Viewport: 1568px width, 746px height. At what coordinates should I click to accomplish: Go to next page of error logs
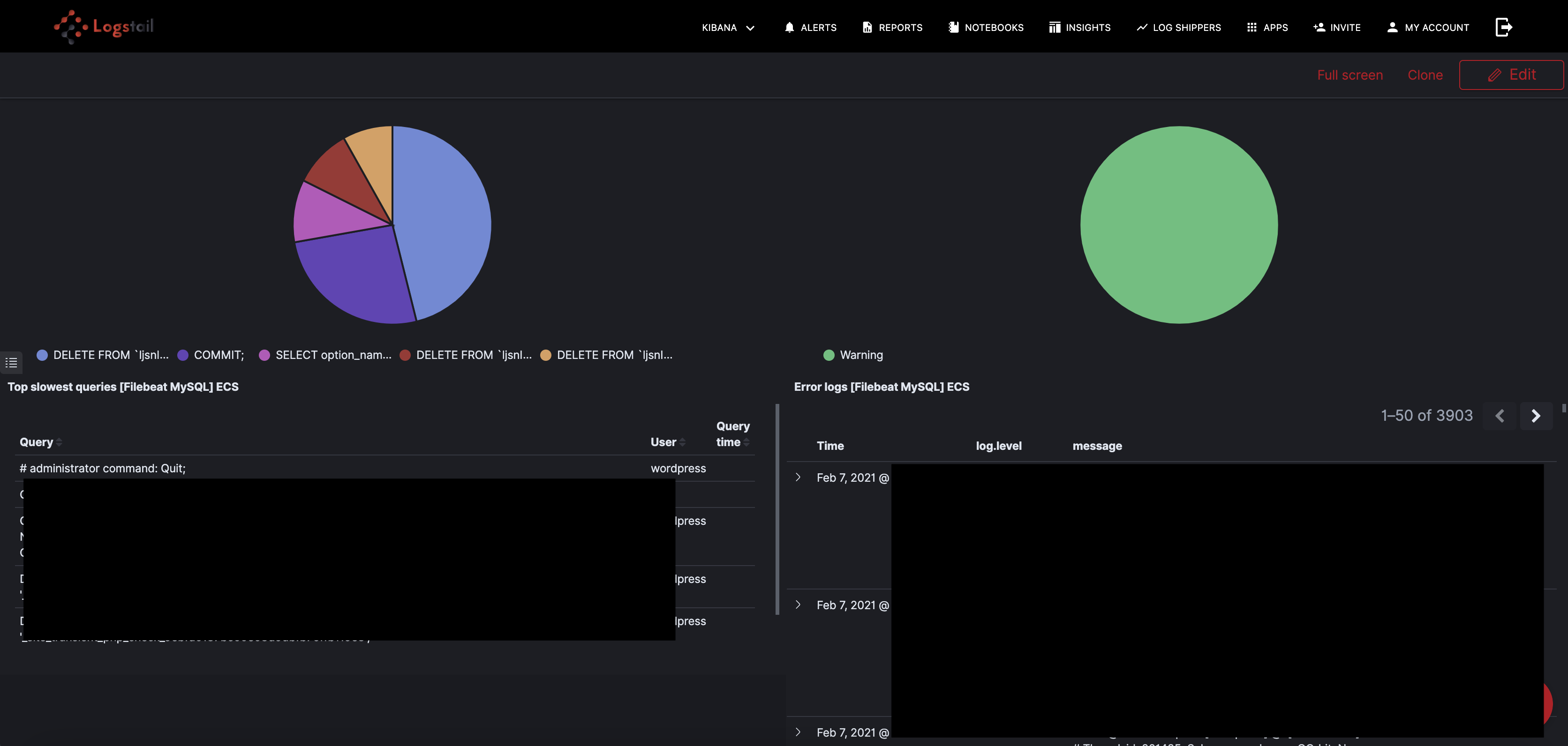[x=1535, y=416]
